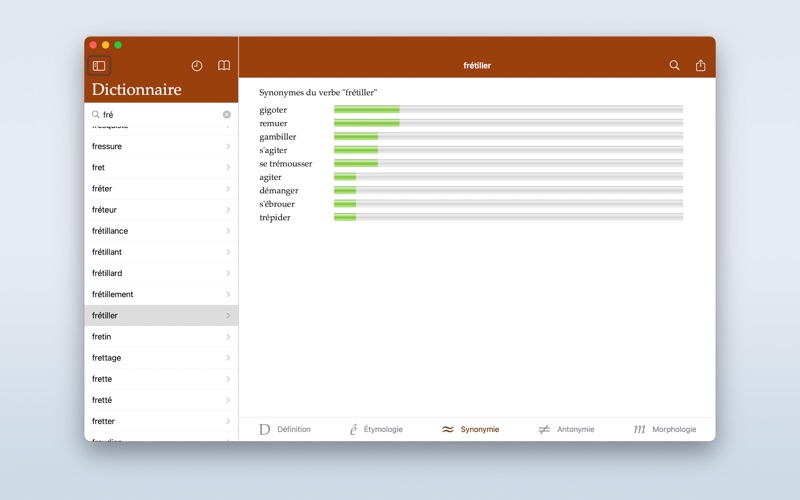Click the search field containing 'fré'
This screenshot has width=800, height=500.
click(161, 114)
